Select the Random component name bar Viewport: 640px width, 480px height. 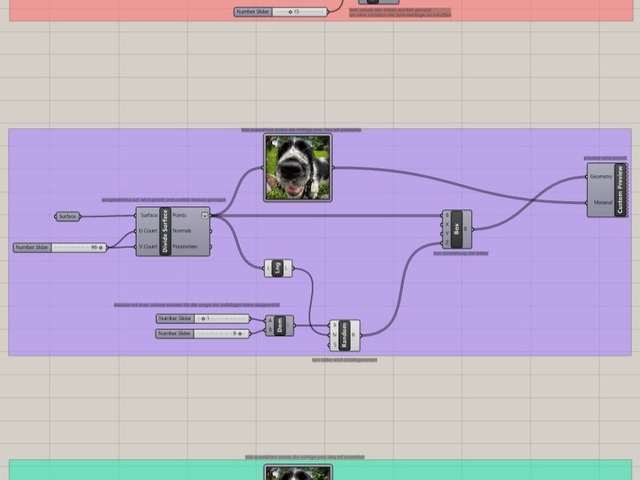pos(344,336)
